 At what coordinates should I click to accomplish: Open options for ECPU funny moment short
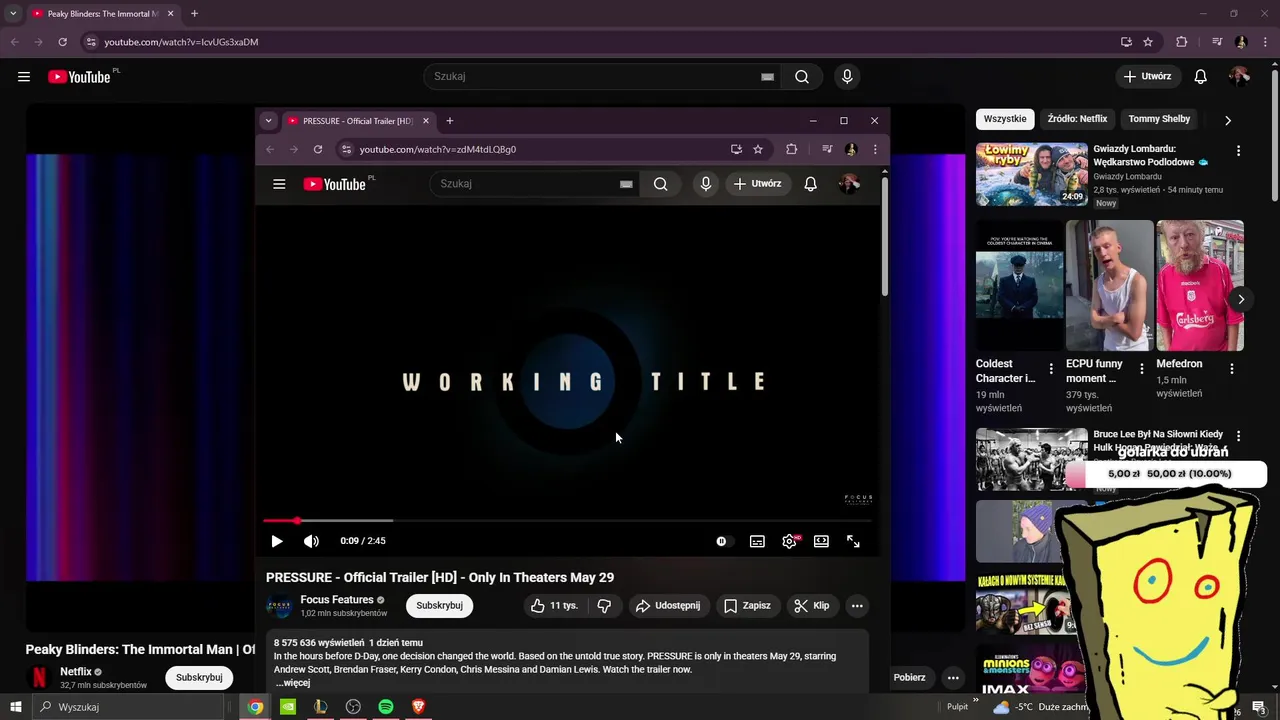[1141, 369]
